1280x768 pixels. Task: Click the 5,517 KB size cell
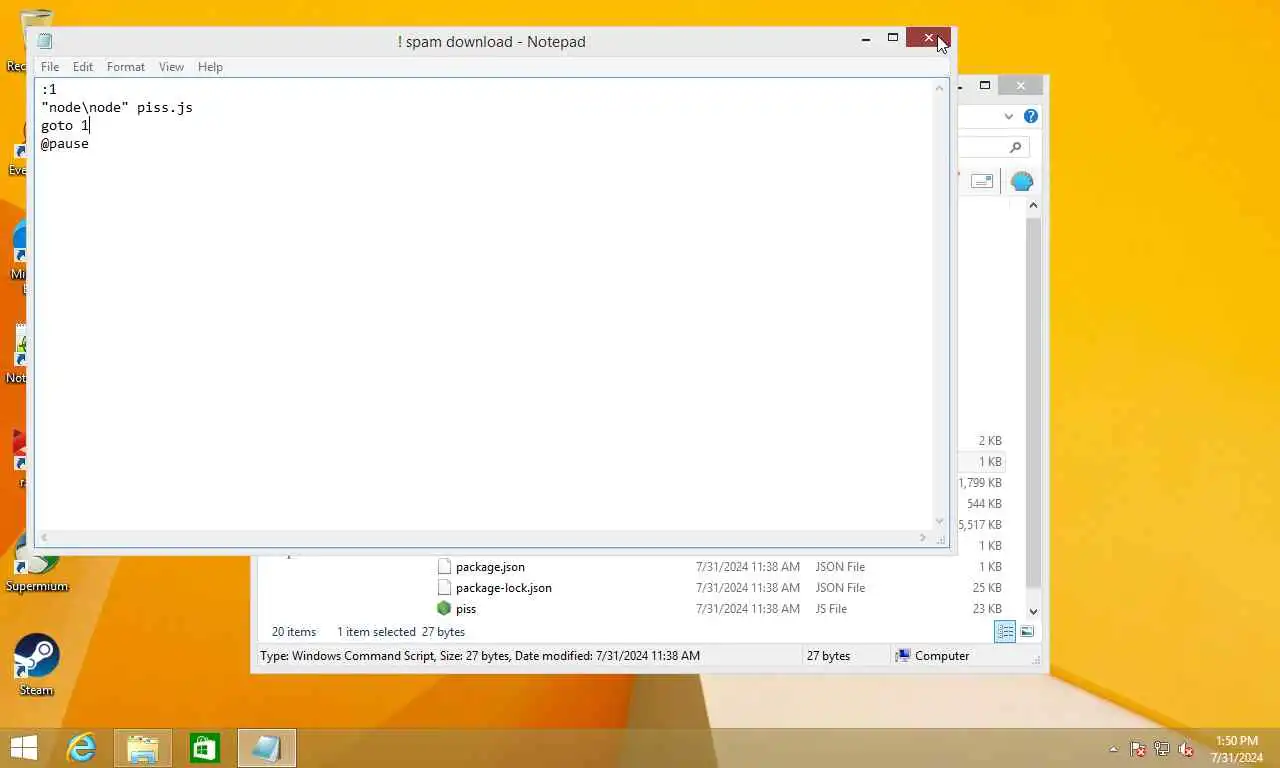point(980,525)
